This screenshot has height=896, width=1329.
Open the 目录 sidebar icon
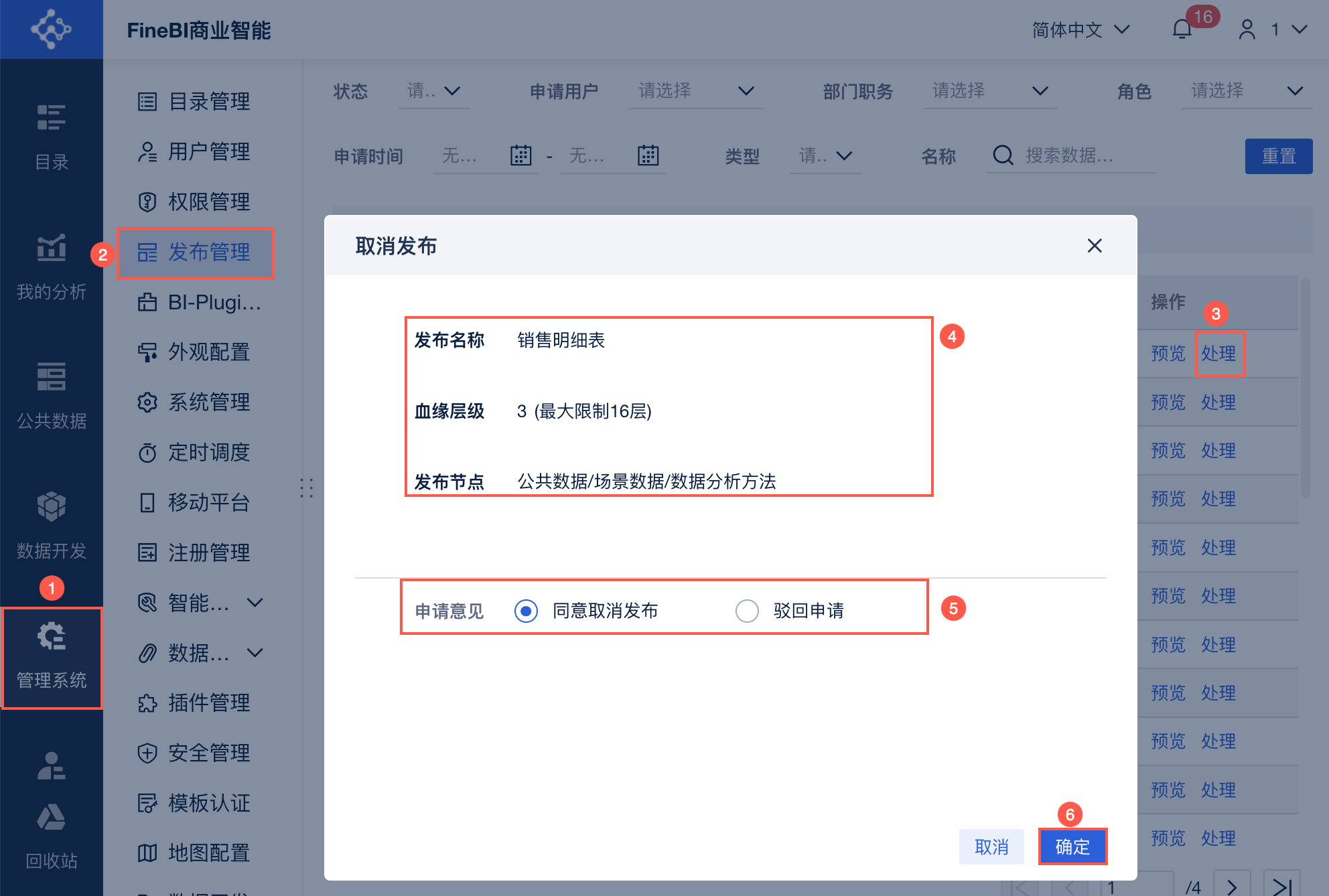coord(51,119)
